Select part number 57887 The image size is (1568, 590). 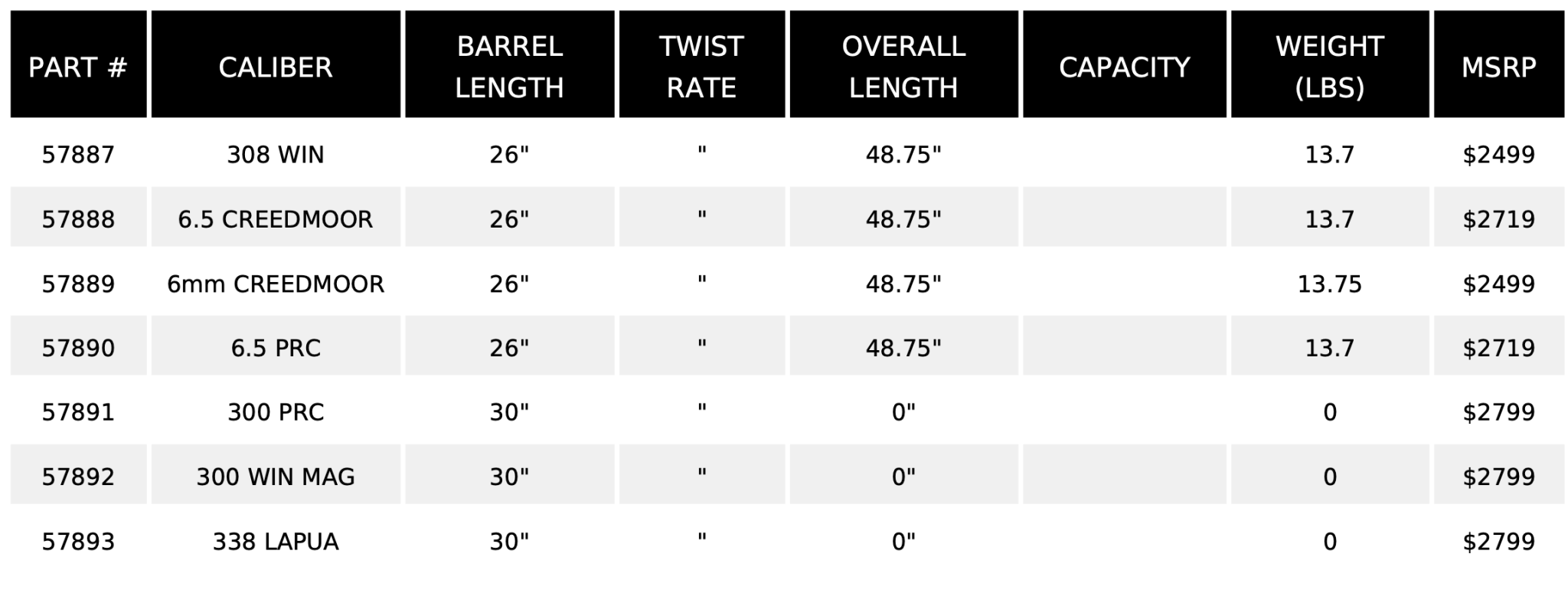click(x=78, y=155)
